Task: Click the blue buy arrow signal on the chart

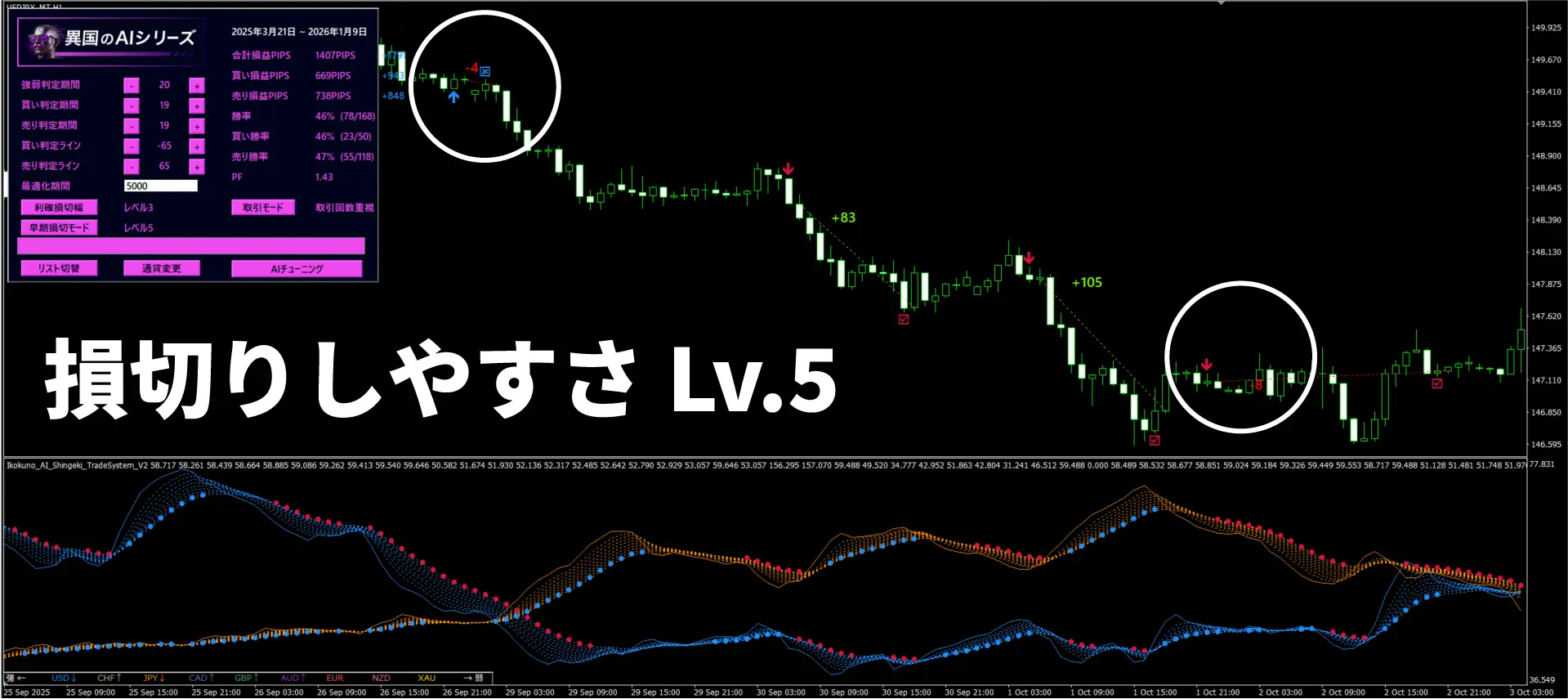Action: [453, 96]
